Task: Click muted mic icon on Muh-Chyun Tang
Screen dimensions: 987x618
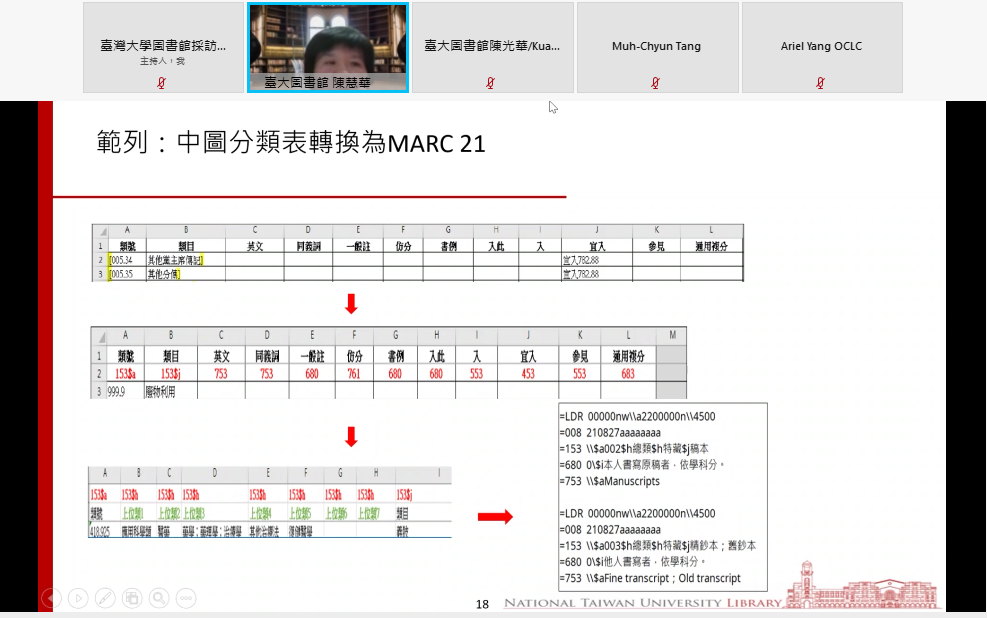Action: point(656,83)
